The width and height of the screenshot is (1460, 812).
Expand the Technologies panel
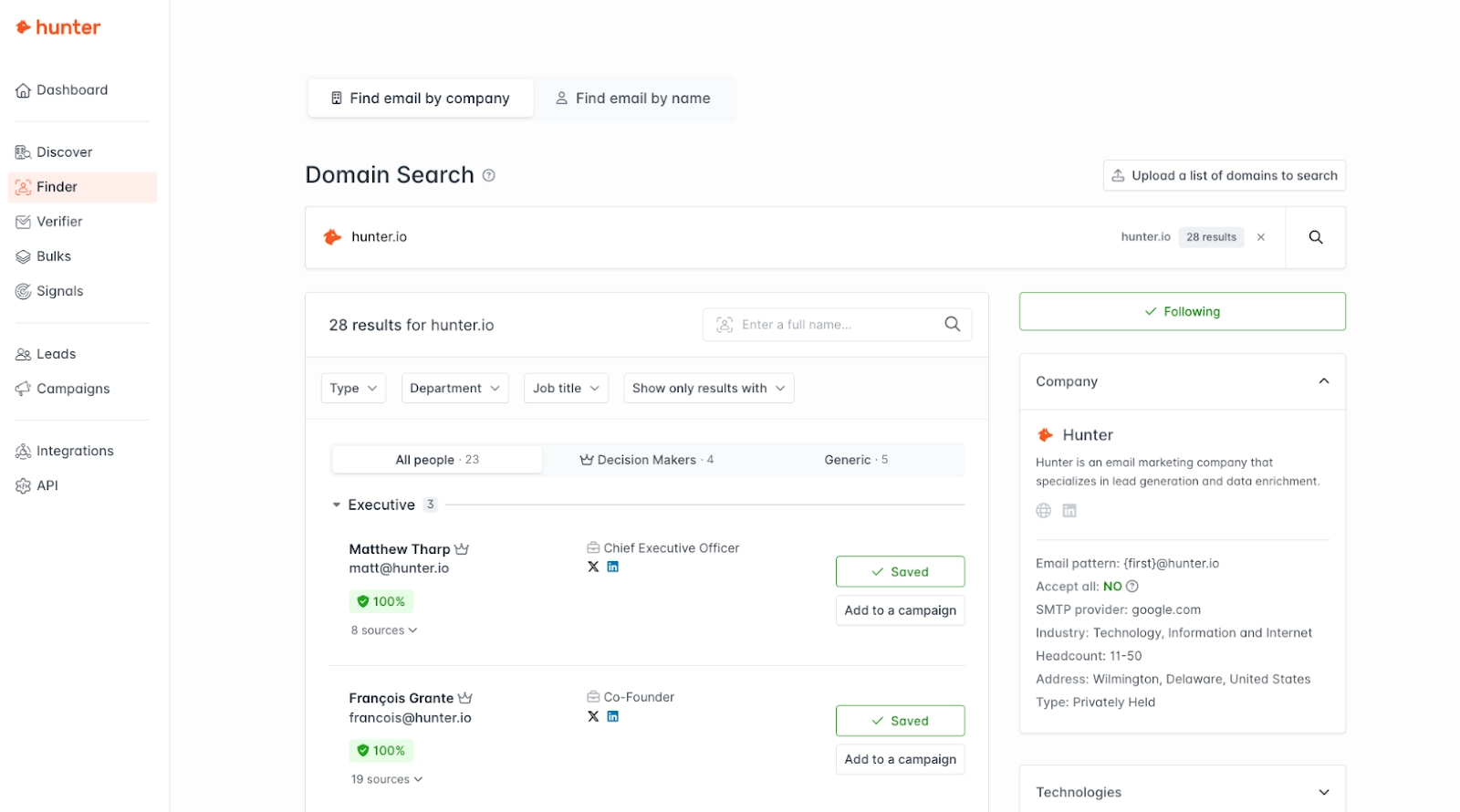pos(1324,792)
